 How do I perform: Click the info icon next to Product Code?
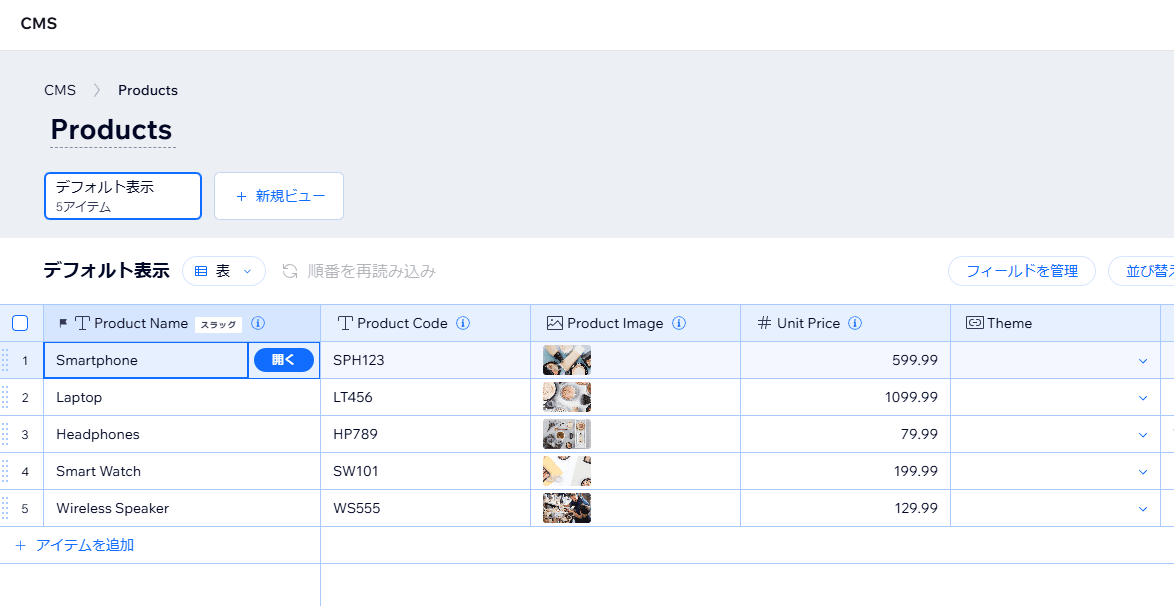pyautogui.click(x=462, y=323)
